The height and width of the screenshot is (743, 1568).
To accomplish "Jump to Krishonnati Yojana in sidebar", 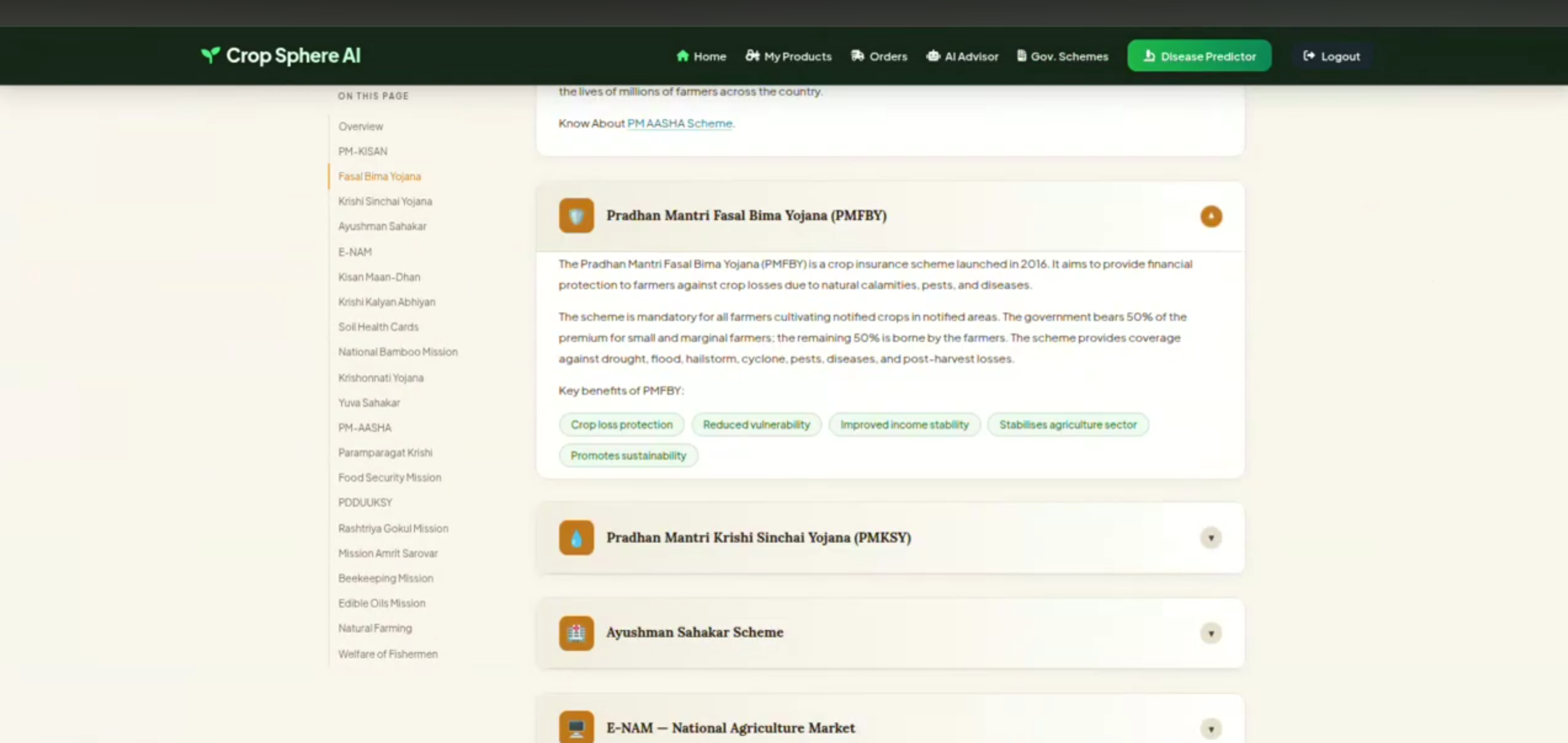I will pyautogui.click(x=380, y=377).
